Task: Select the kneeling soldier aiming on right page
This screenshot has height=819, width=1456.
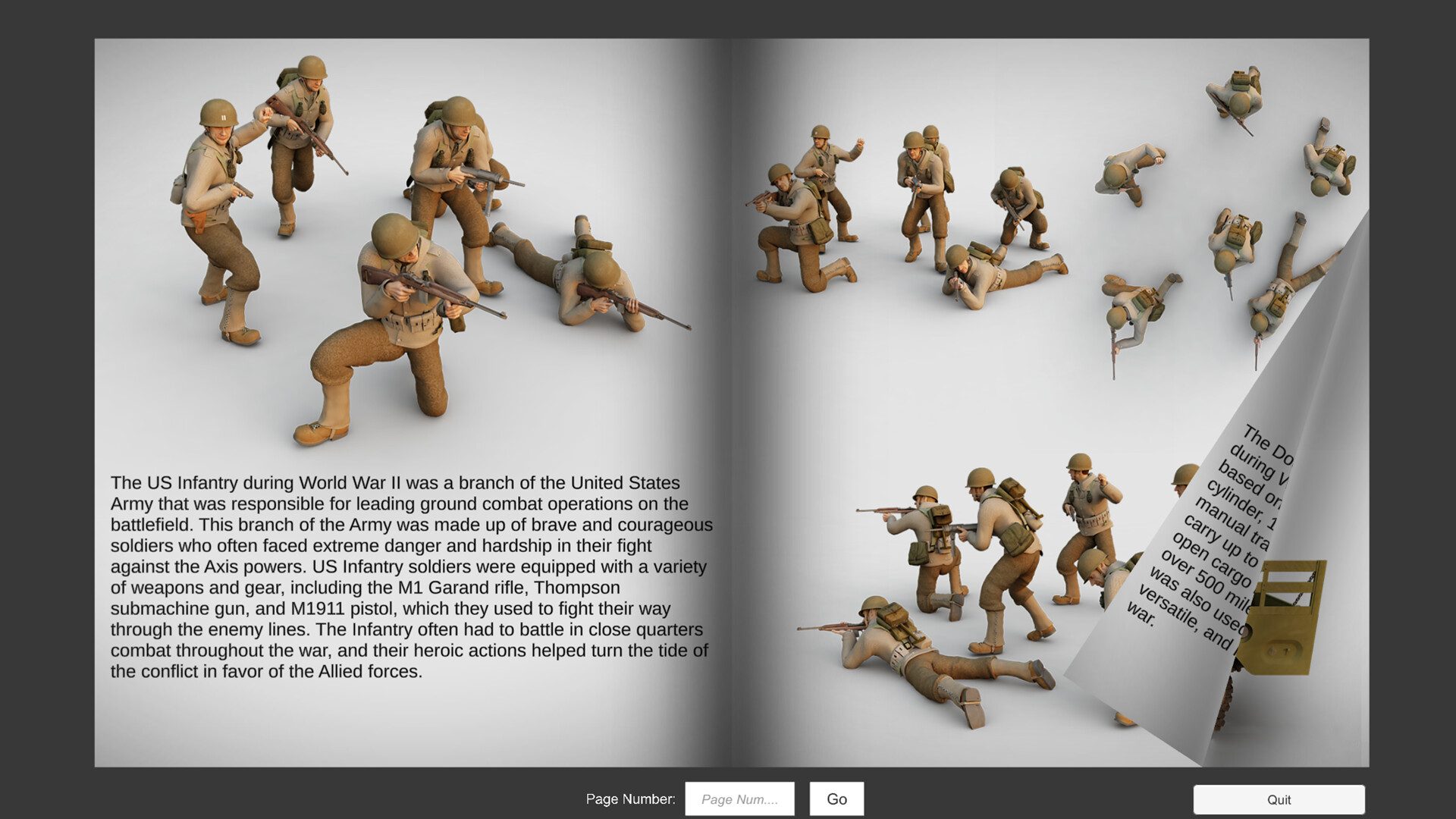Action: point(796,220)
